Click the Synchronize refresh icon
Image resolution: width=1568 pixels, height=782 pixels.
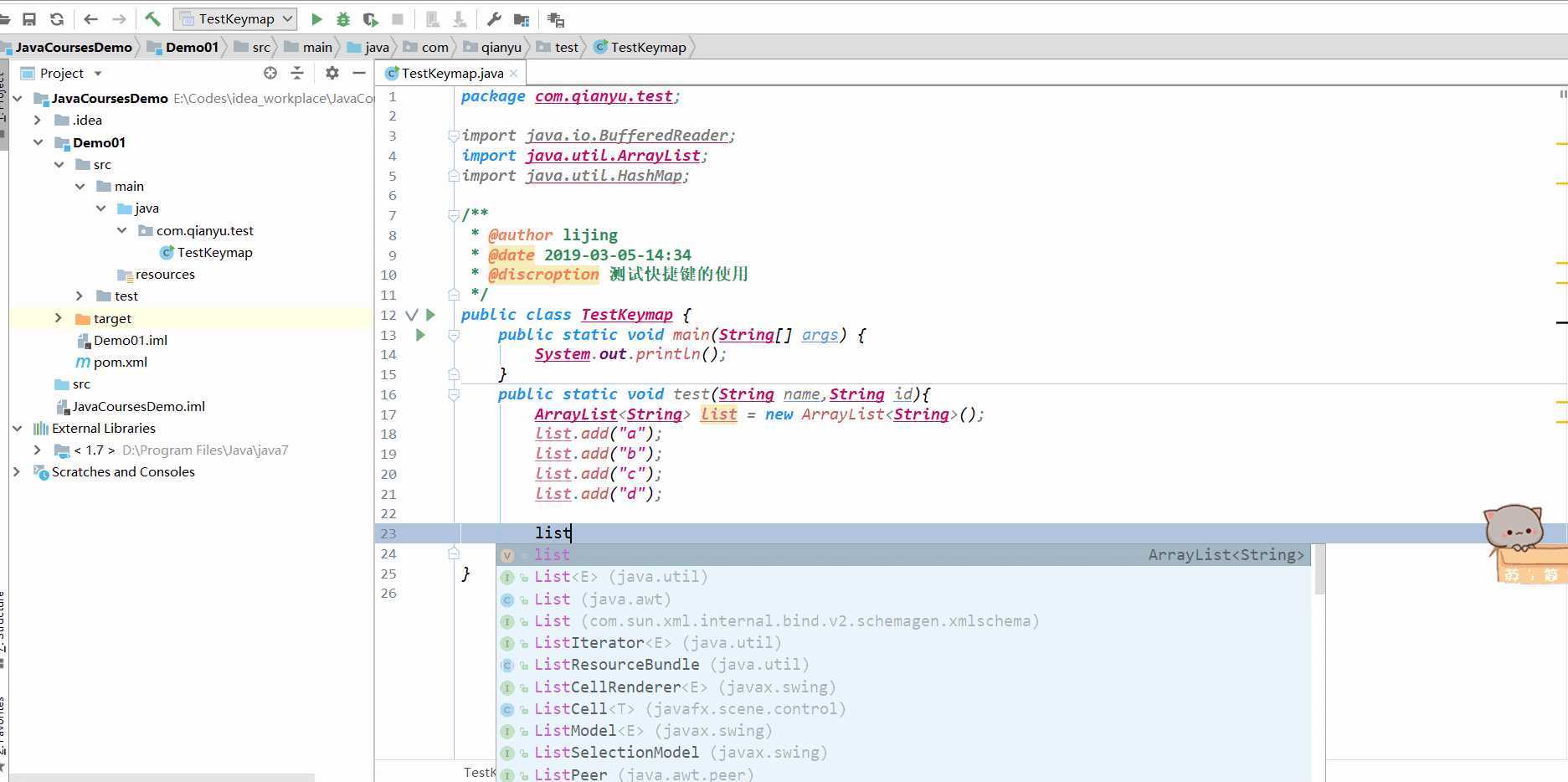point(57,18)
